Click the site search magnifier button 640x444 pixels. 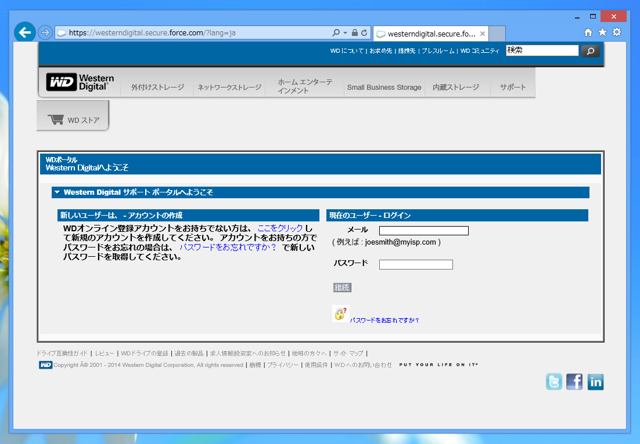pos(590,51)
